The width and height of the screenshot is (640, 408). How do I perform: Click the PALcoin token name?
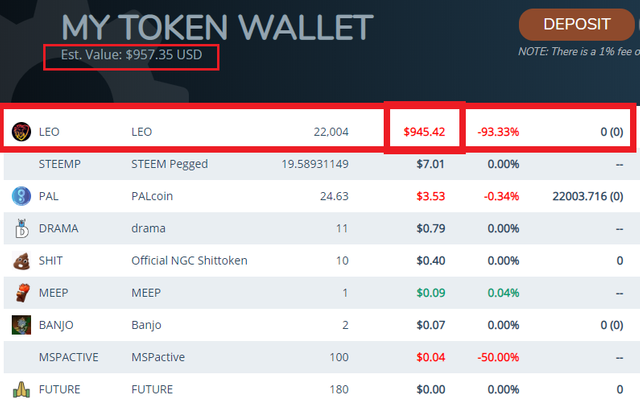coord(156,195)
